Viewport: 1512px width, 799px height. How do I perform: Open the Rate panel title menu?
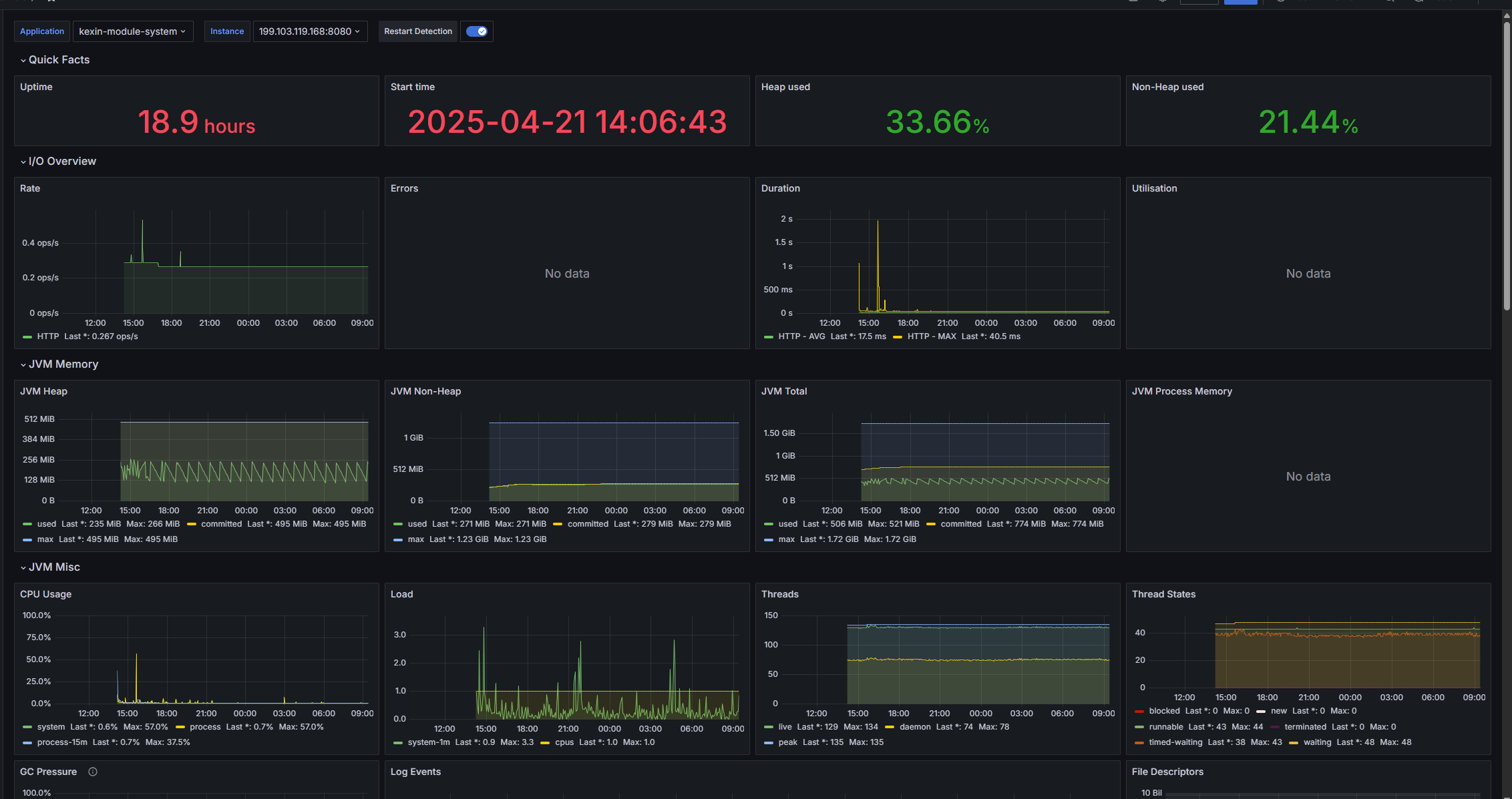[30, 188]
